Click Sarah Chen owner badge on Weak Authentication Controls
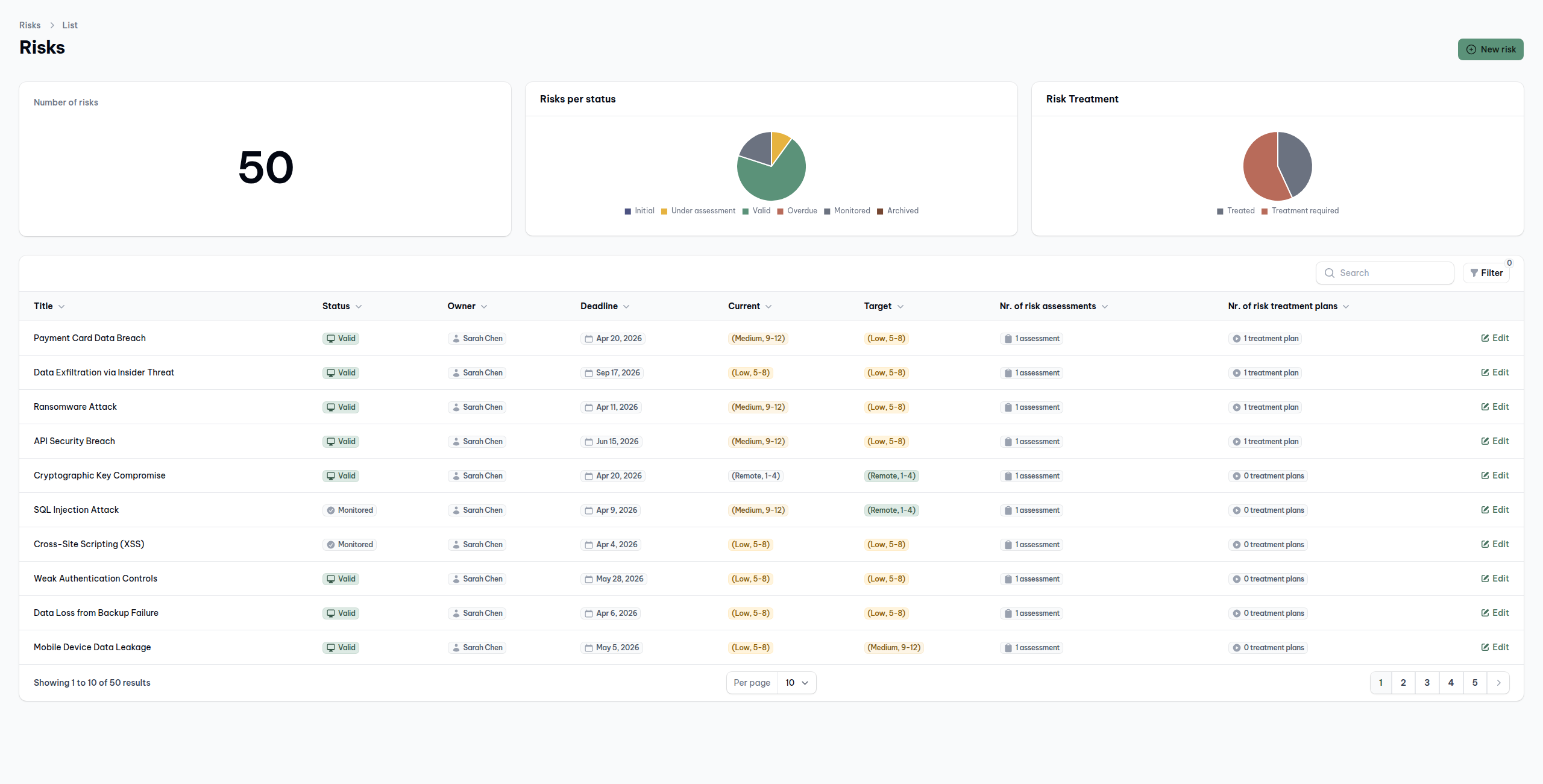This screenshot has height=784, width=1543. click(477, 579)
